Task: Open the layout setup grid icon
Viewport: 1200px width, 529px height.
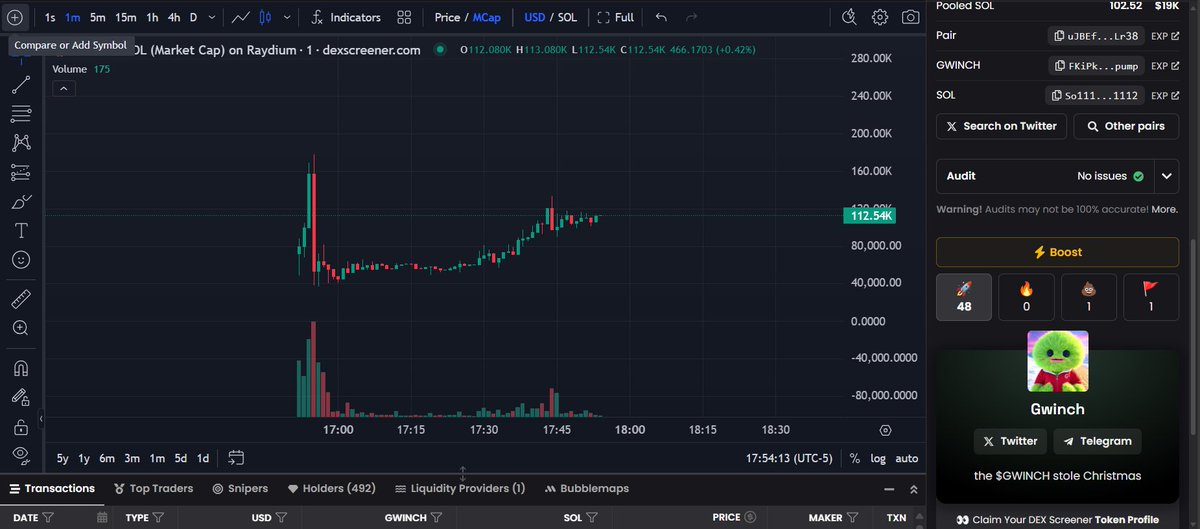Action: (x=404, y=17)
